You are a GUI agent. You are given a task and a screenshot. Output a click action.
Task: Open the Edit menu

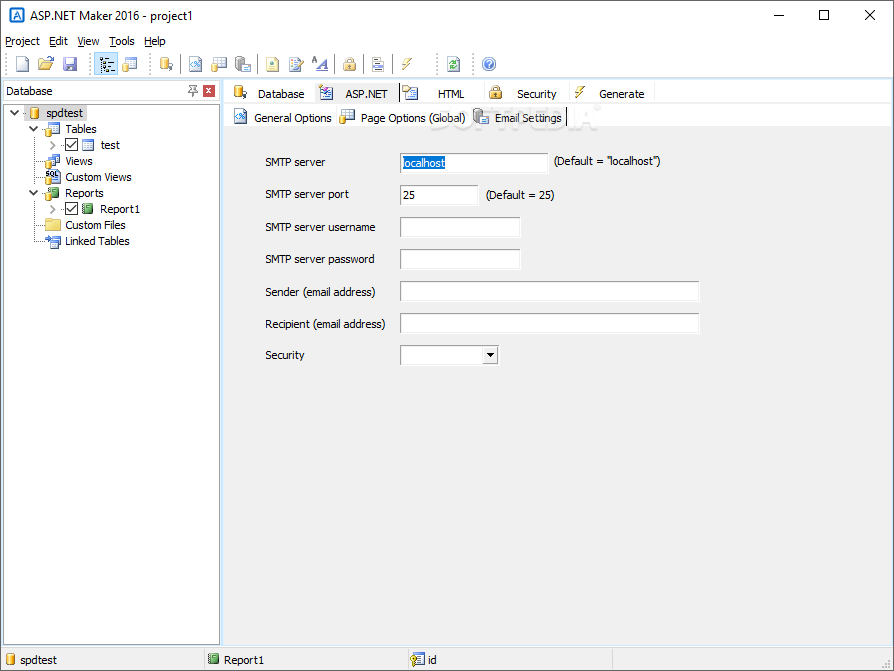pos(58,41)
